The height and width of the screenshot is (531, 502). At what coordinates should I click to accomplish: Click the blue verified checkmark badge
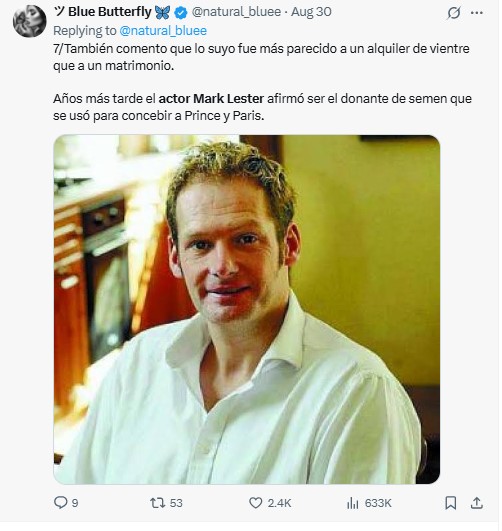(182, 13)
